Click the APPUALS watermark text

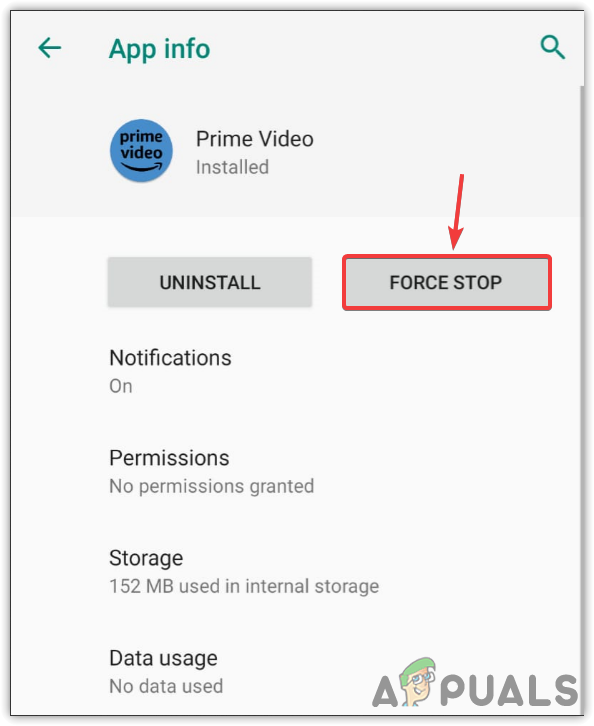tap(475, 688)
